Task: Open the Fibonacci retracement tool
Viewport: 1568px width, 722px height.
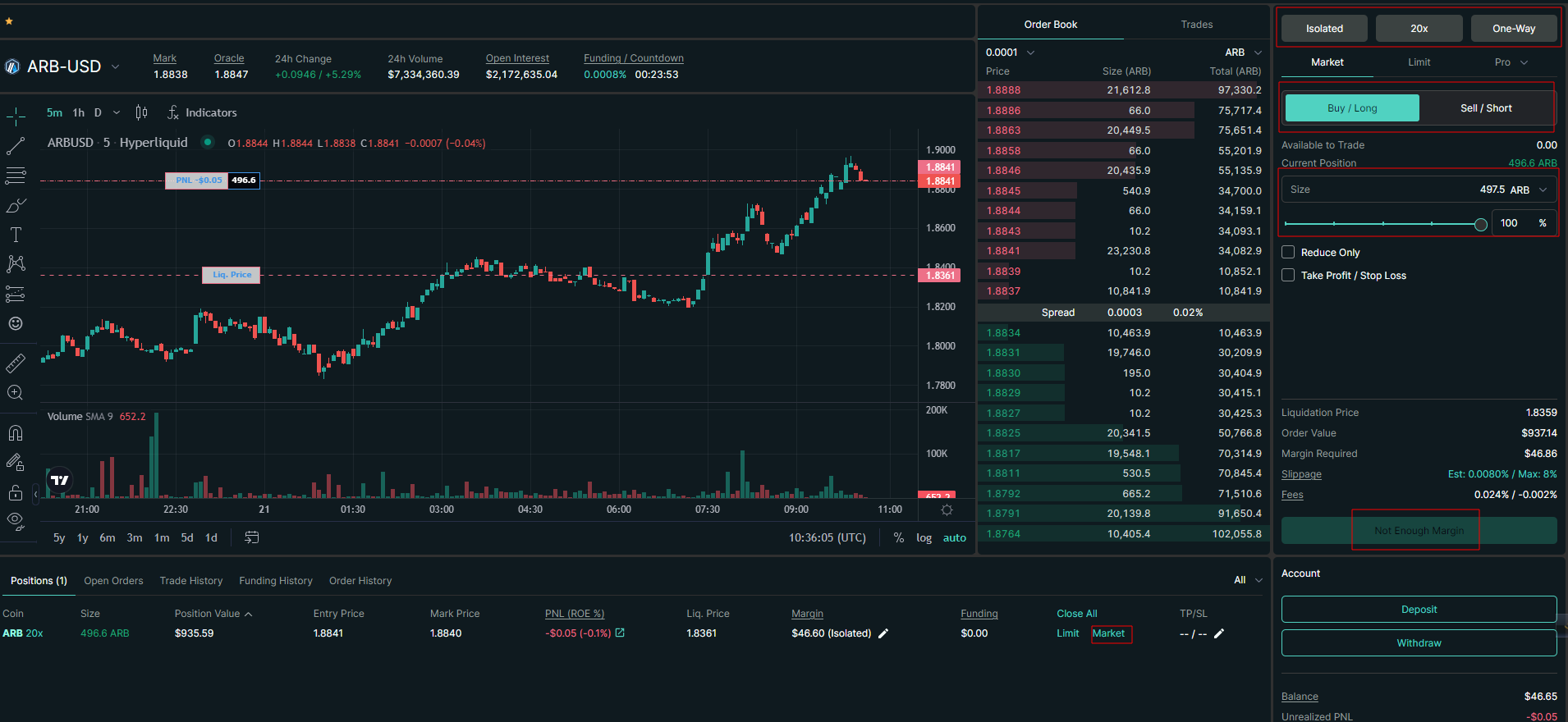Action: pos(16,176)
